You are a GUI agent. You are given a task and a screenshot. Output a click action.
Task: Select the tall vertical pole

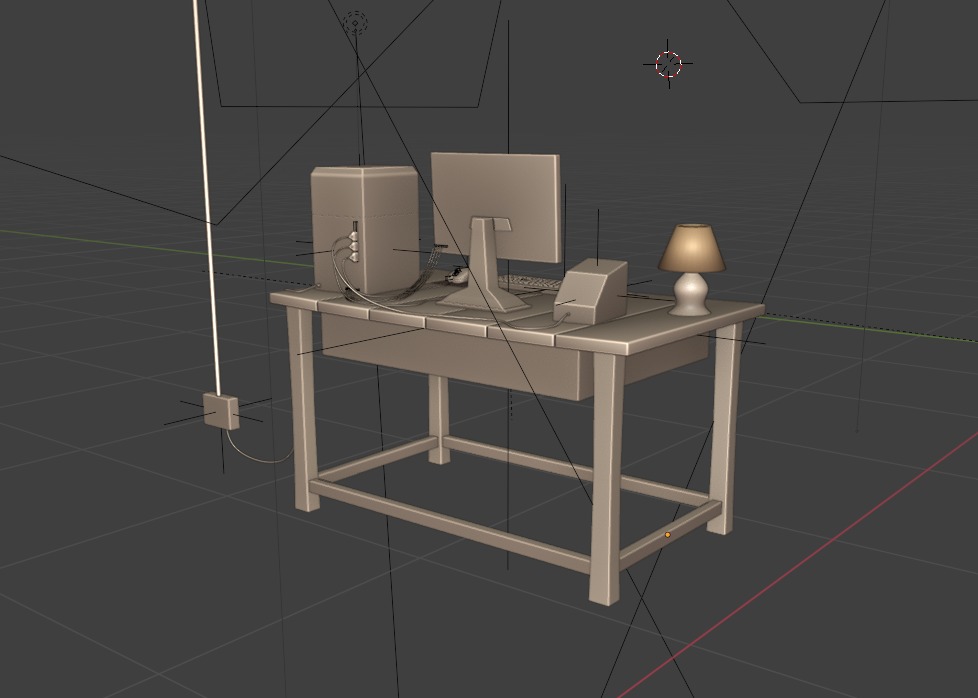pos(207,196)
